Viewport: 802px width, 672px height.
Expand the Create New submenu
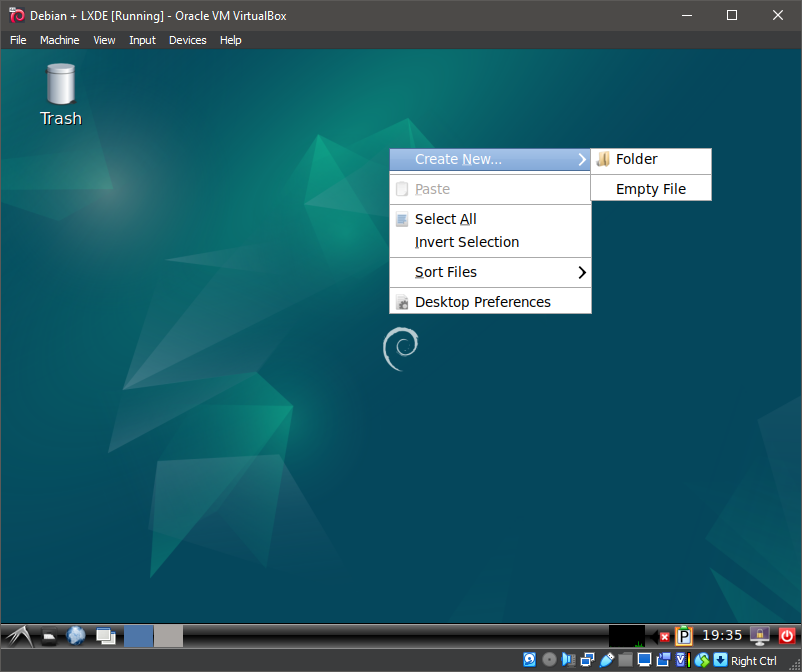coord(489,159)
